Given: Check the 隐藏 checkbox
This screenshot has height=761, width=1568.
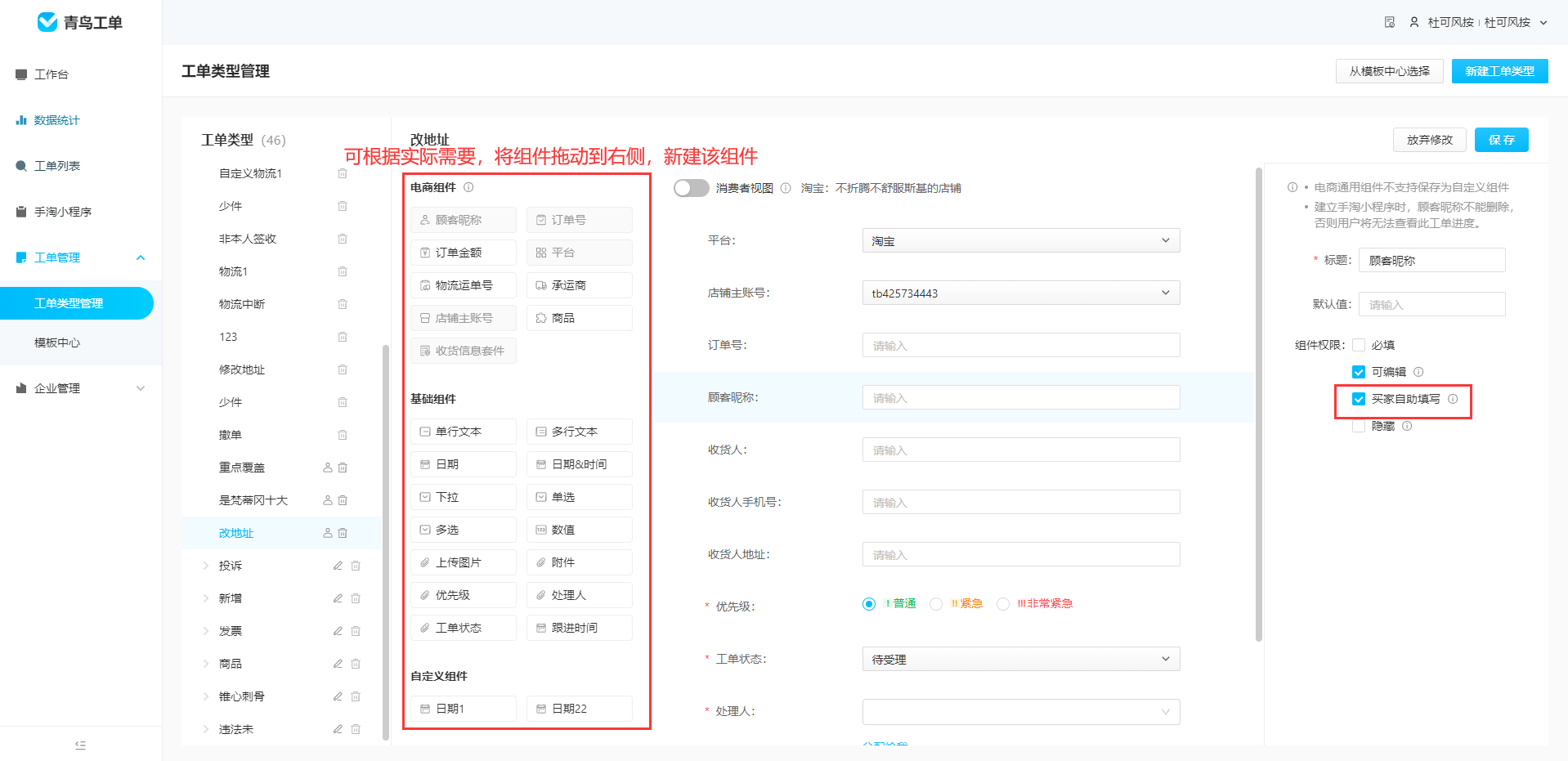Looking at the screenshot, I should point(1359,426).
